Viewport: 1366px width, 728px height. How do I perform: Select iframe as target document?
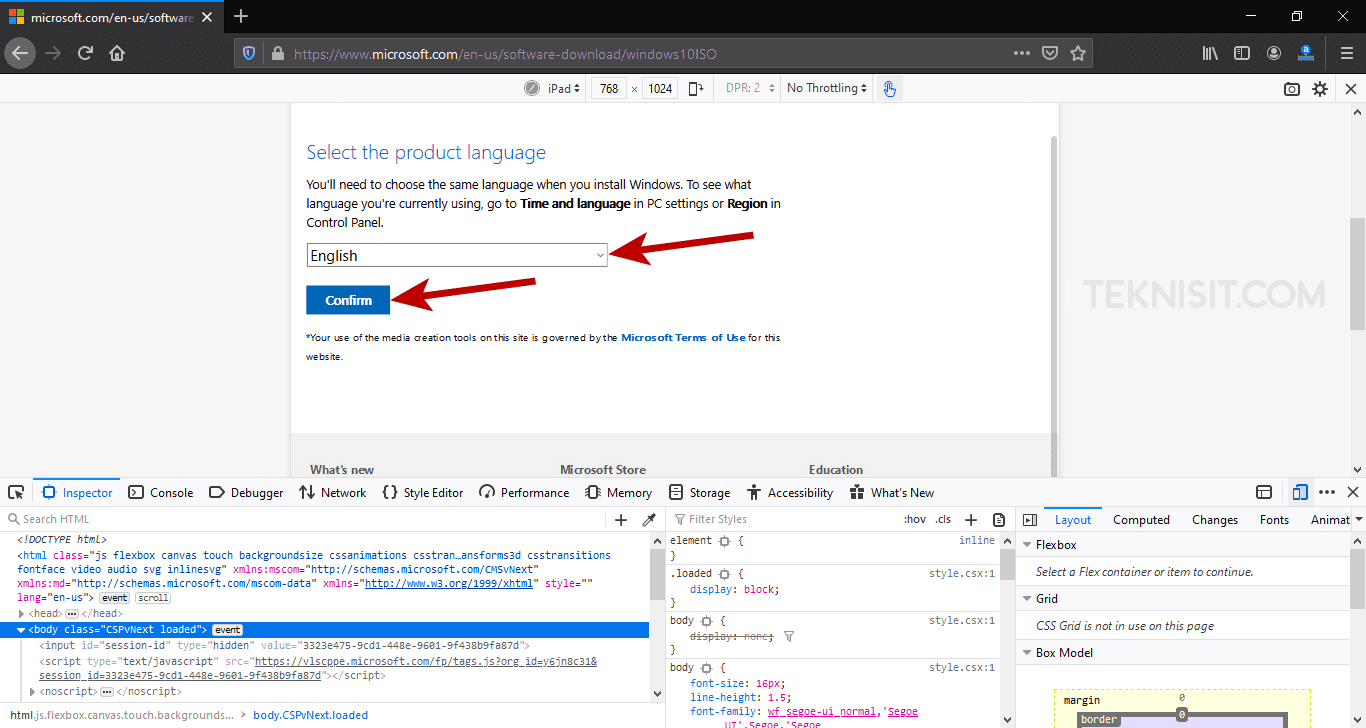pos(1264,492)
